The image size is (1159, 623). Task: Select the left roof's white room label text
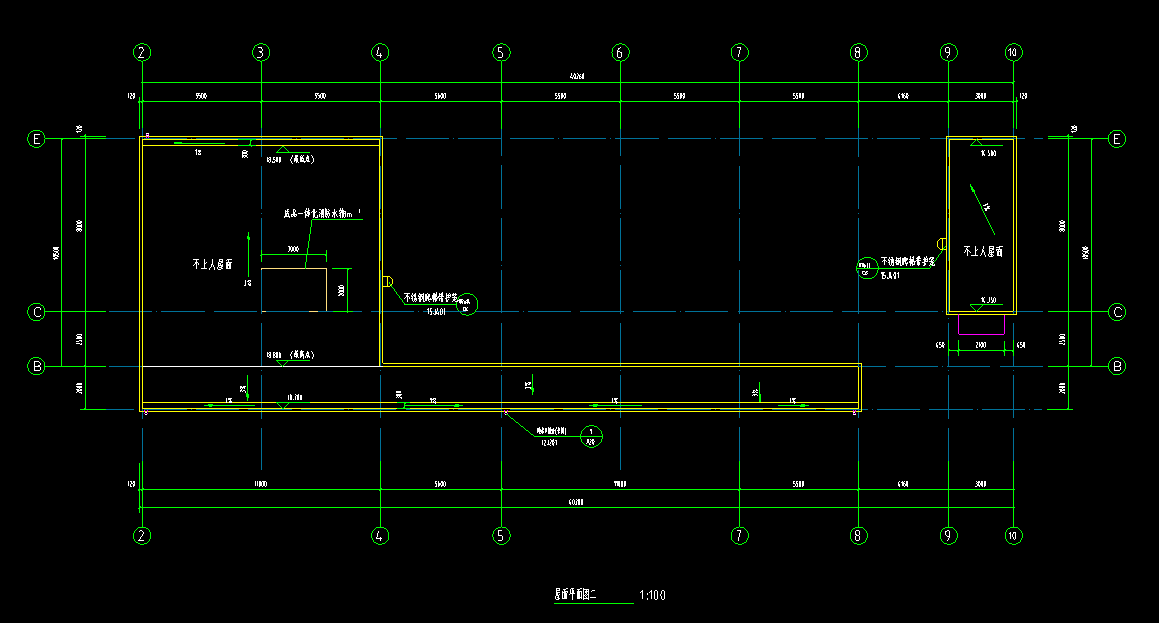(212, 265)
